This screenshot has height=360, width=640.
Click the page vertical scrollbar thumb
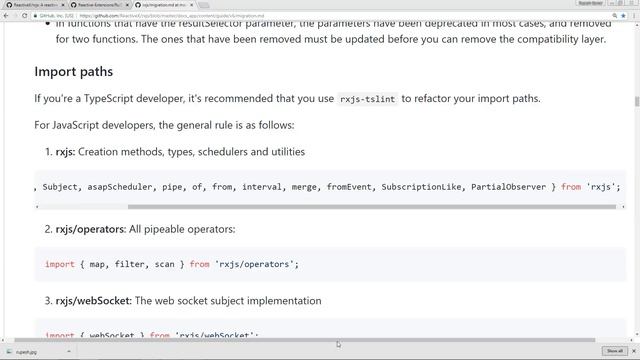637,101
